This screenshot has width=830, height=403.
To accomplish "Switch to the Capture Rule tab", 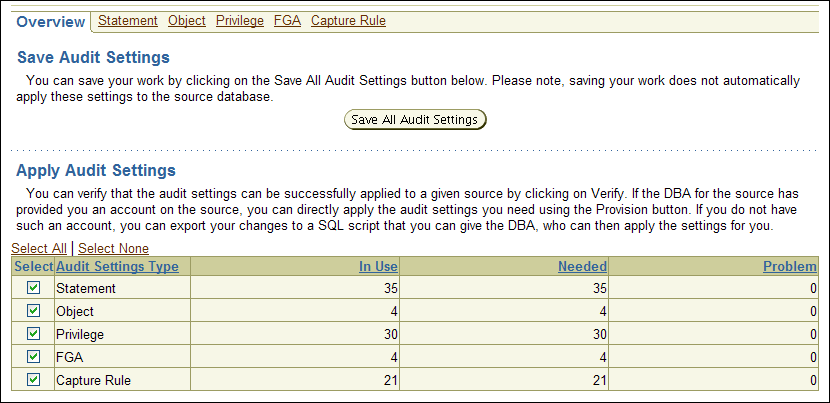I will [x=348, y=21].
